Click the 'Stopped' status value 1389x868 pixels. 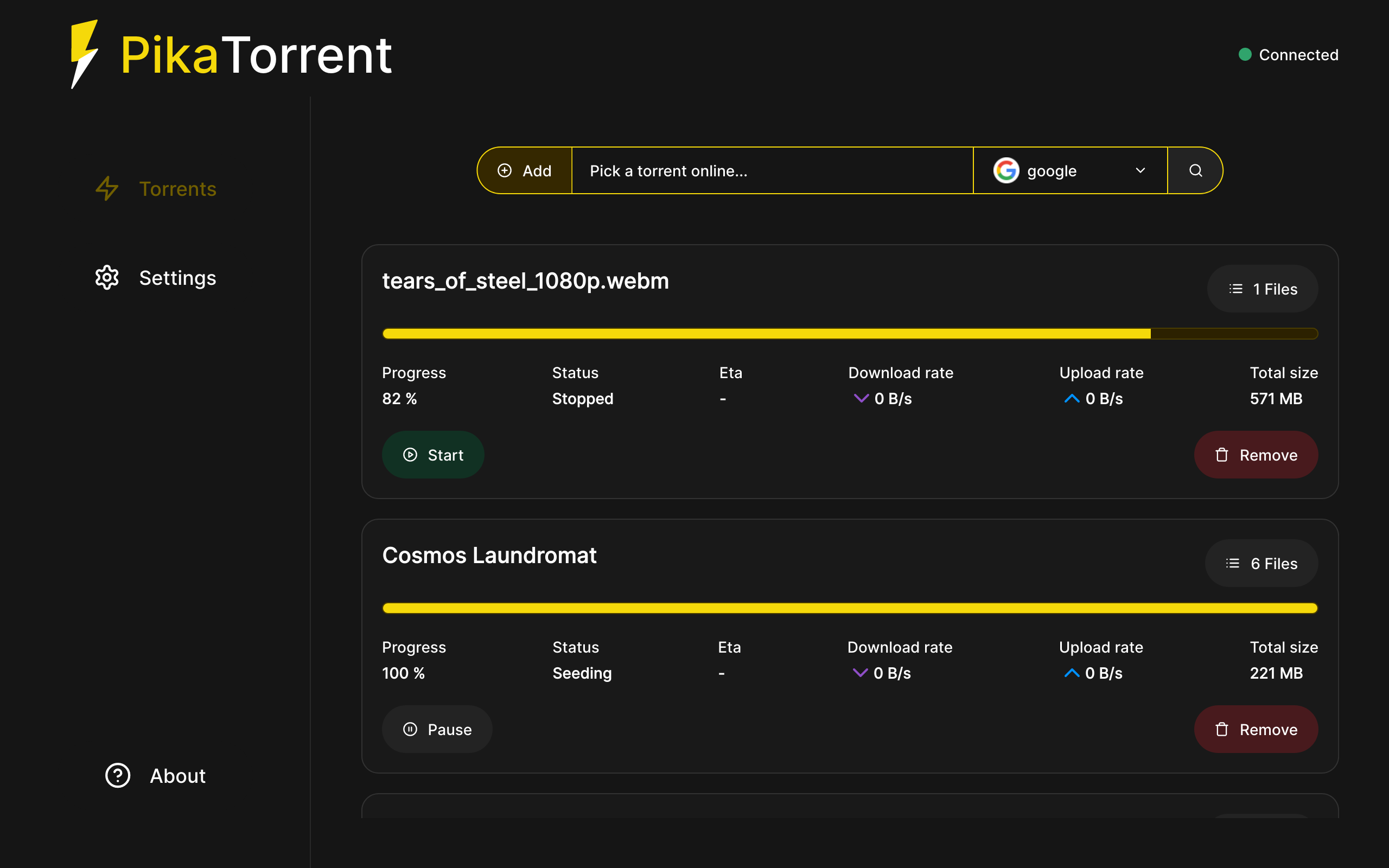(583, 398)
